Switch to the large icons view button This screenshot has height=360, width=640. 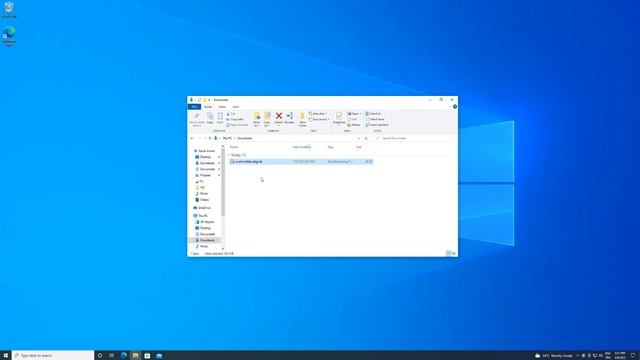click(x=453, y=253)
